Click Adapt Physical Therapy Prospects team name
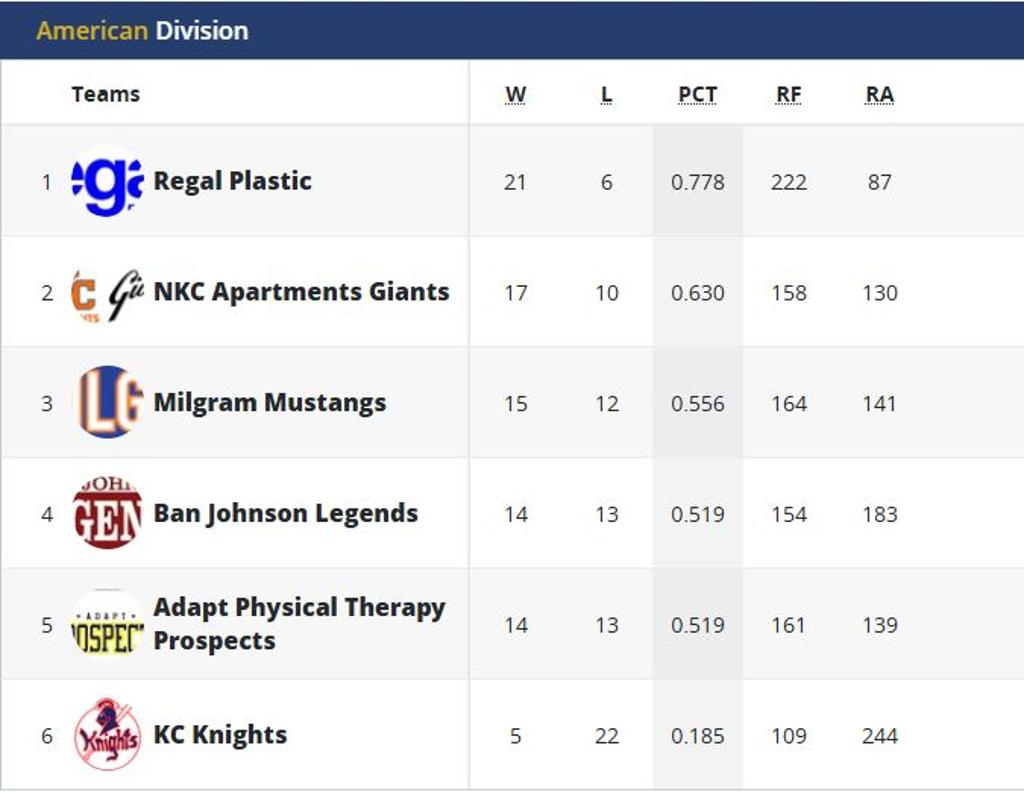1024x792 pixels. pyautogui.click(x=300, y=623)
